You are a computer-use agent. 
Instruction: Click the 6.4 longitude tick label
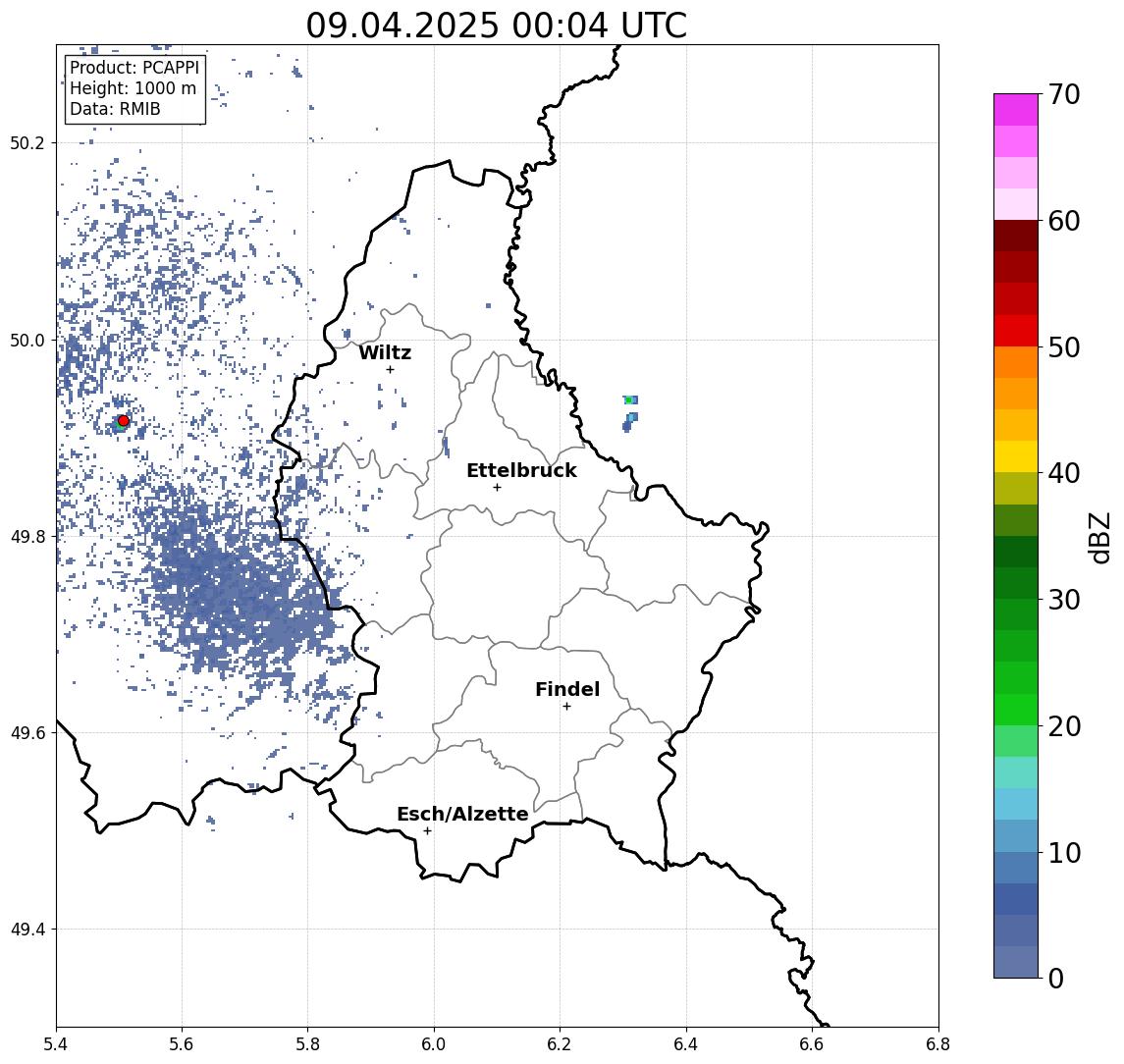(686, 1044)
